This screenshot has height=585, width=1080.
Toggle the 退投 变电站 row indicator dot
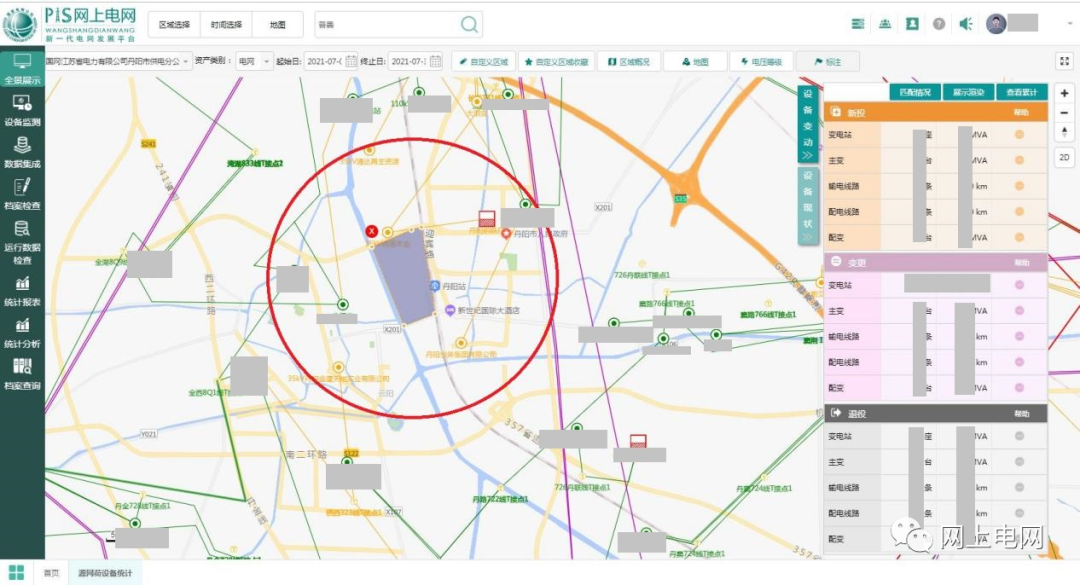(x=1019, y=436)
